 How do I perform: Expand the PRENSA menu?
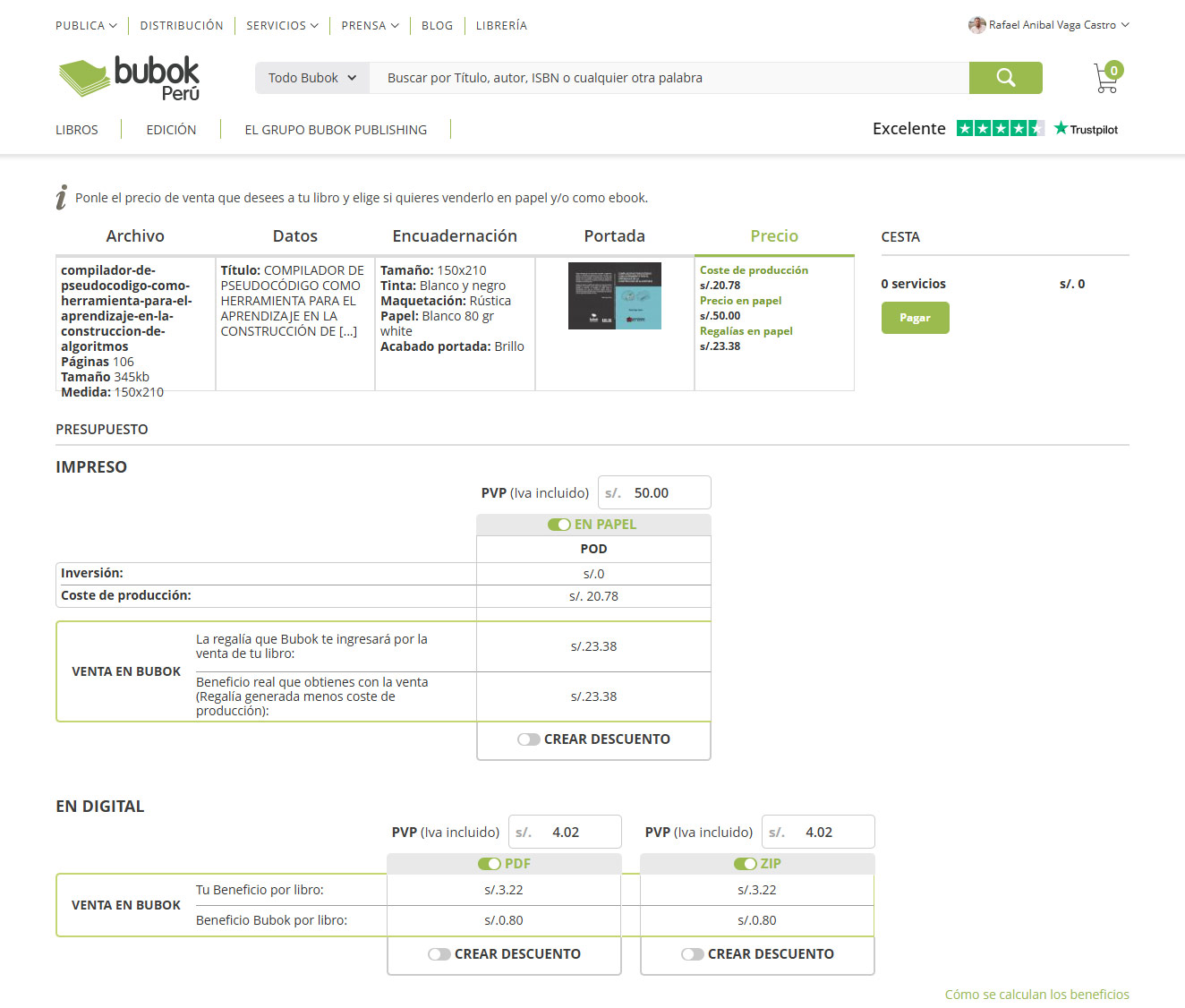[370, 25]
